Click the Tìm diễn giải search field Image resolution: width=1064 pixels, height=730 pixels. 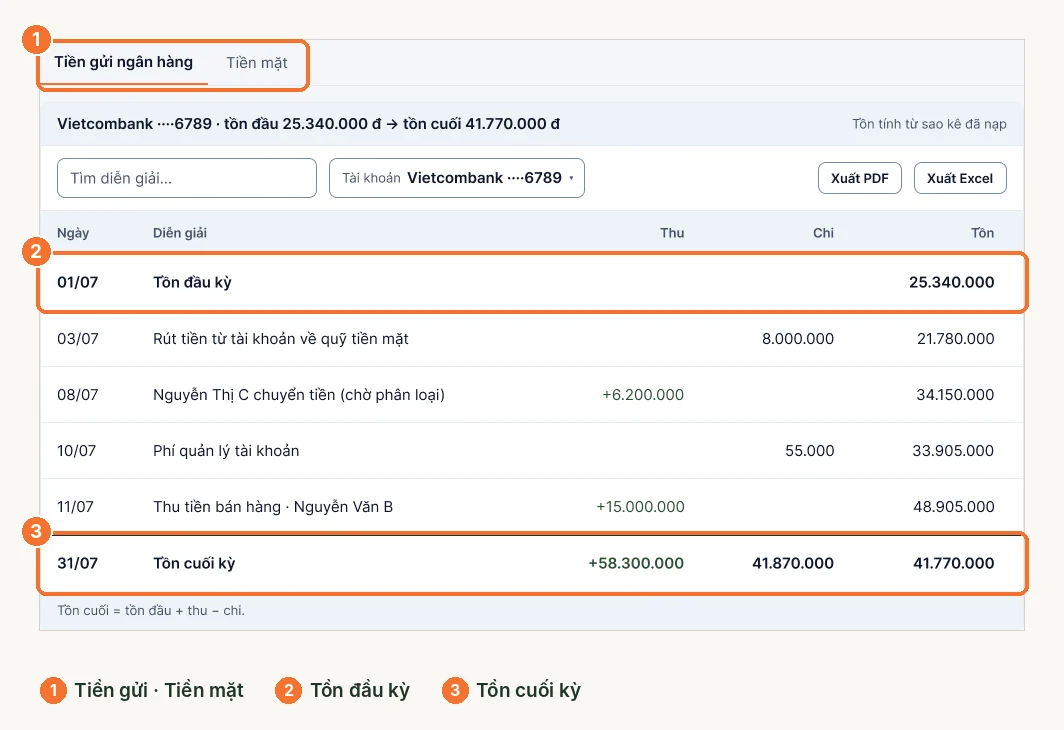coord(187,178)
